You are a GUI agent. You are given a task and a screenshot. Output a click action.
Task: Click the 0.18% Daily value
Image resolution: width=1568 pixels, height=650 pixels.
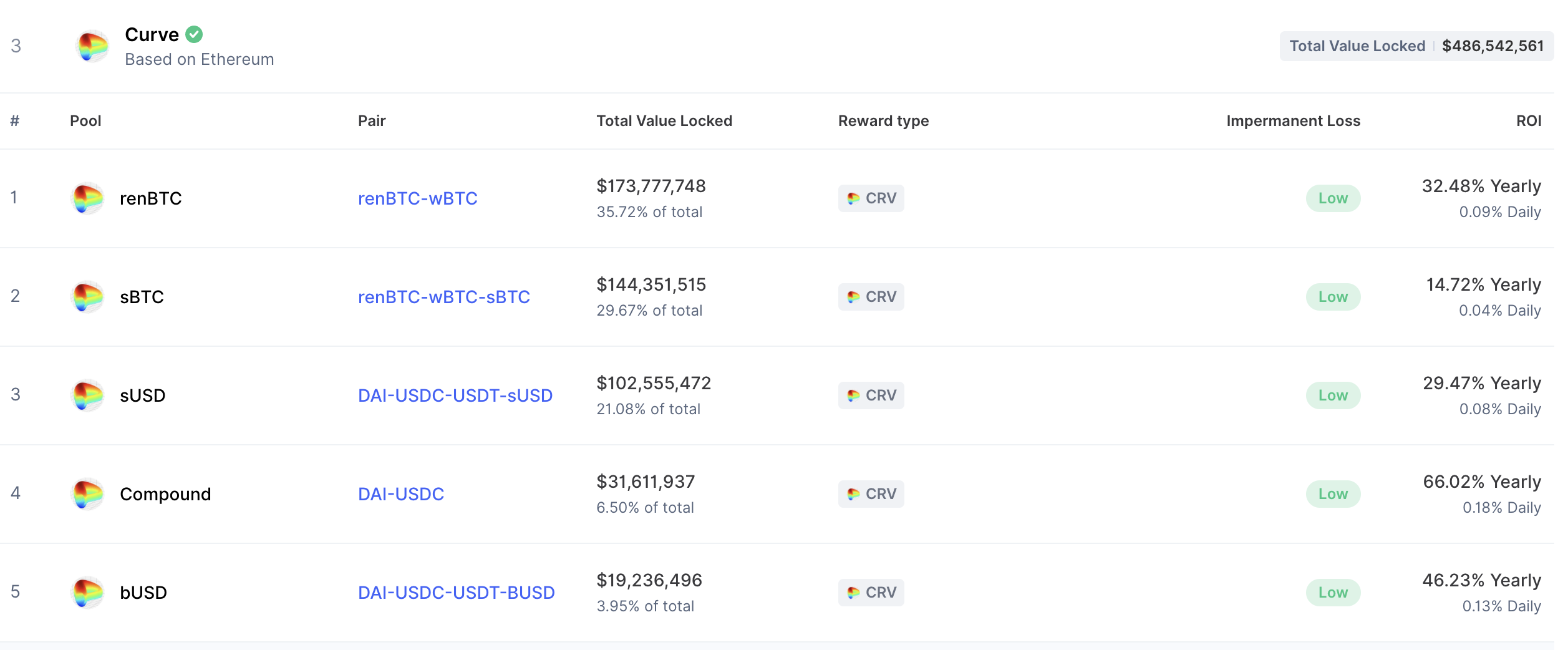1502,508
